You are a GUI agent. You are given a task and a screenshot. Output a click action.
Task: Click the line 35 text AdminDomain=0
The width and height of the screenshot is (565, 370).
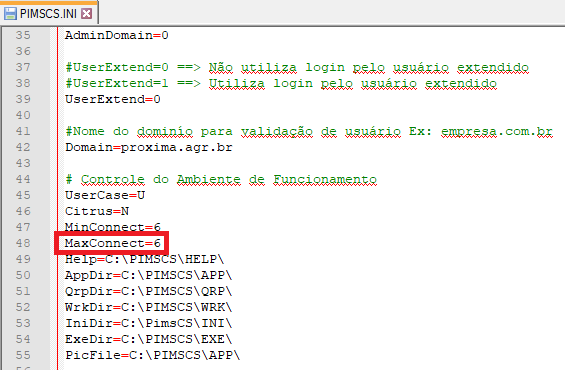click(x=117, y=35)
